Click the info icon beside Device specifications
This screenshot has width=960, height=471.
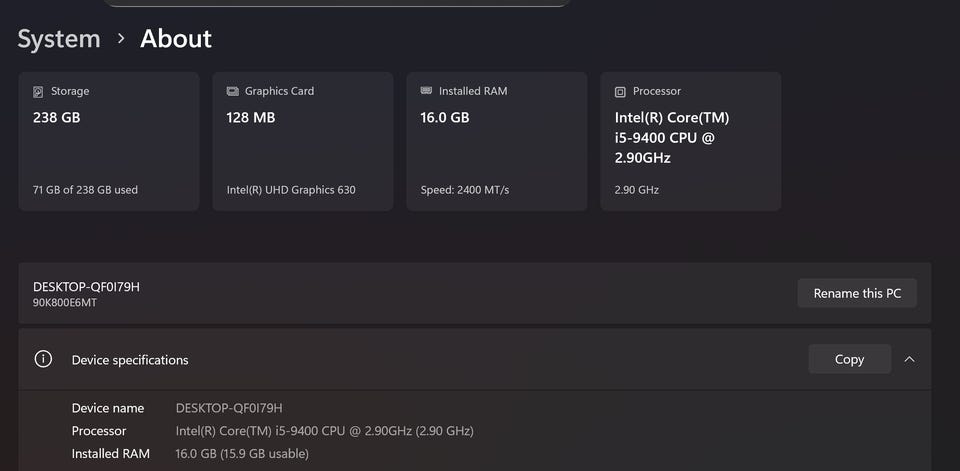(43, 359)
